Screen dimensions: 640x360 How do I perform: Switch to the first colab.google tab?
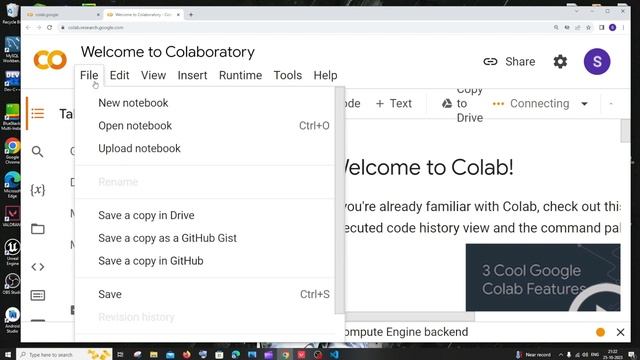click(x=61, y=15)
